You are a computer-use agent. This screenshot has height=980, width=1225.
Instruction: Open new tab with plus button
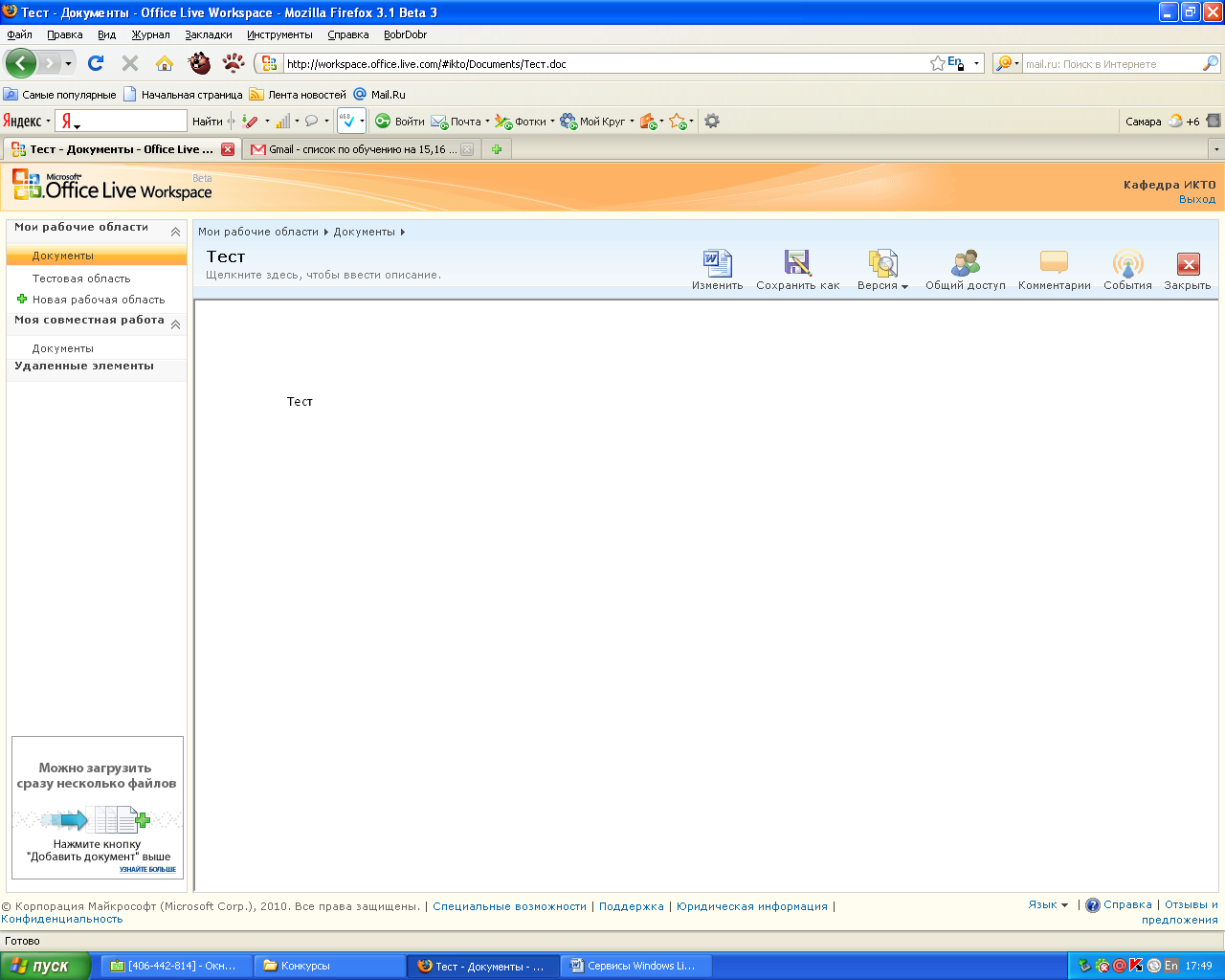[x=497, y=149]
